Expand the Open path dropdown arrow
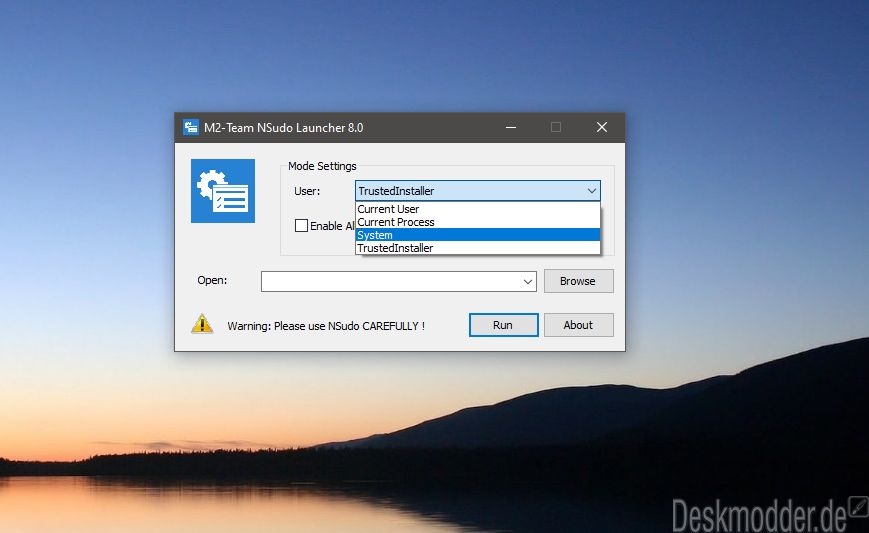This screenshot has width=869, height=533. pos(528,281)
